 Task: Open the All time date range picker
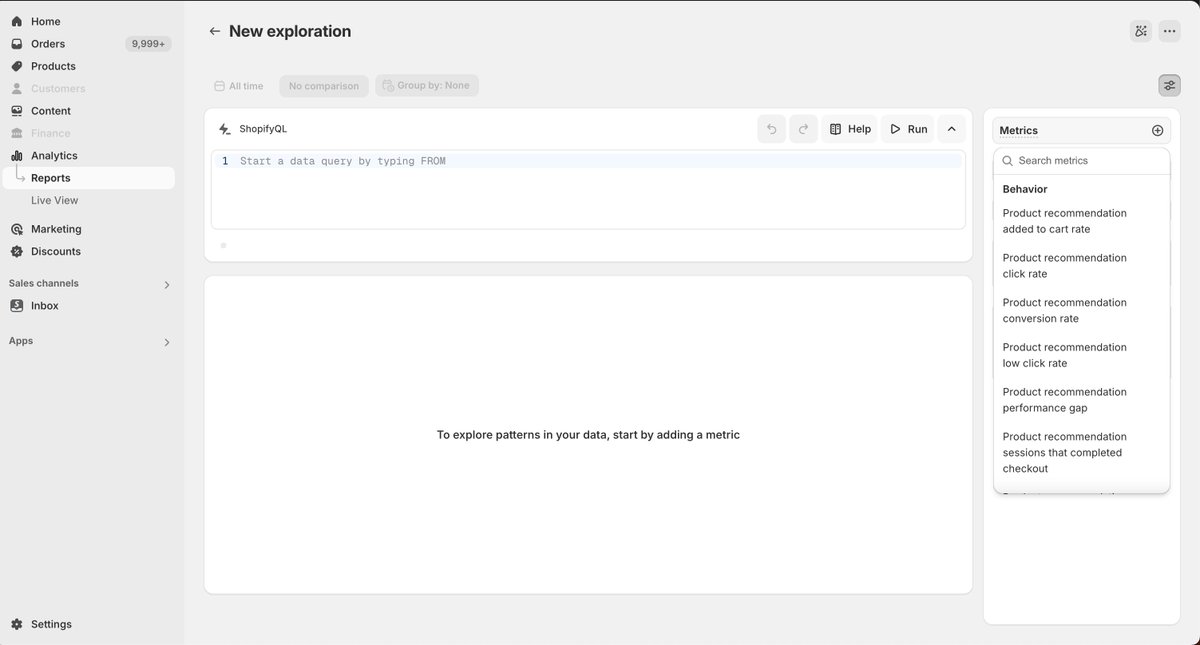[x=239, y=86]
